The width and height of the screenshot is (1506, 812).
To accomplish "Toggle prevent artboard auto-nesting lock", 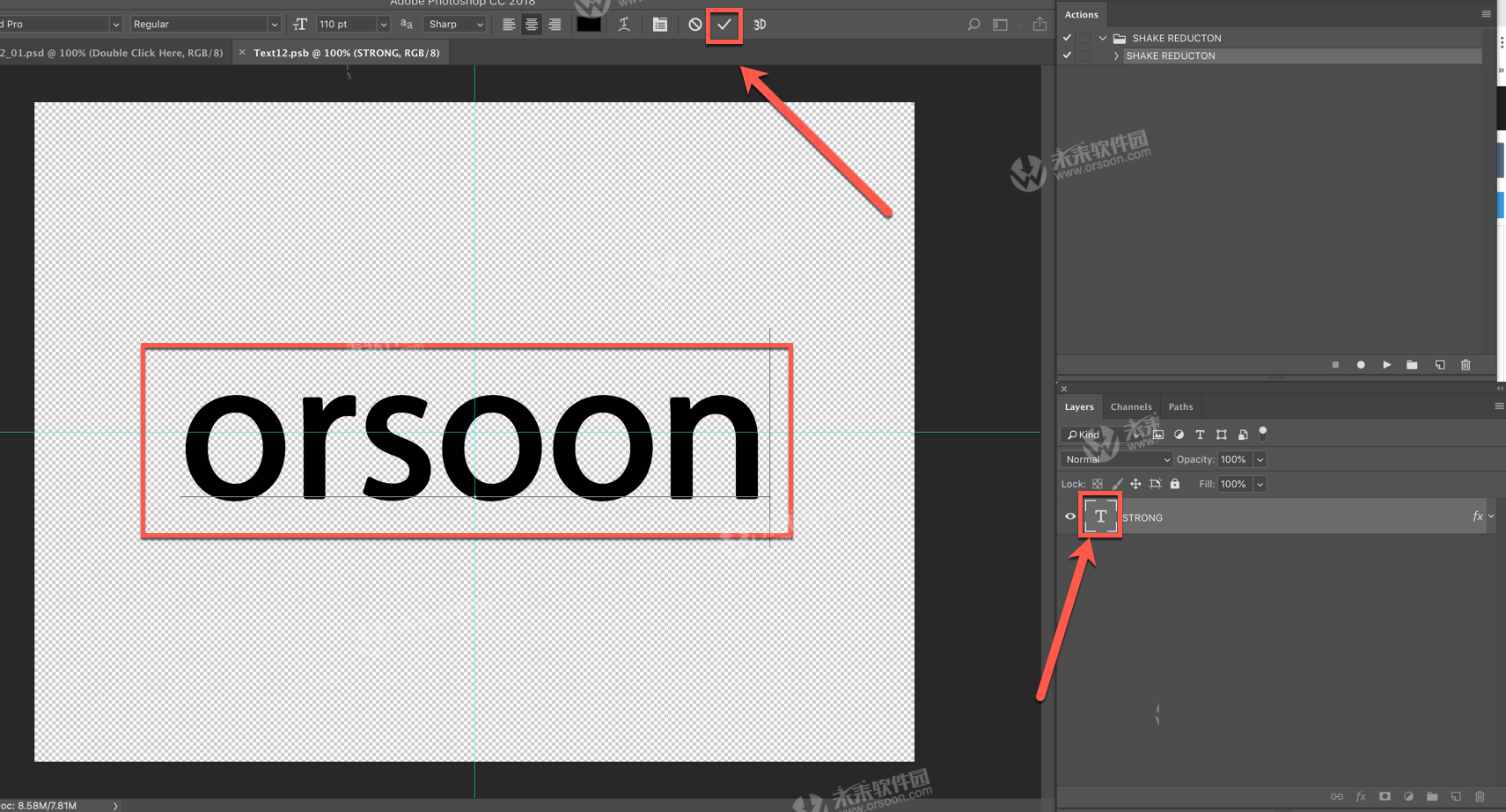I will coord(1156,484).
